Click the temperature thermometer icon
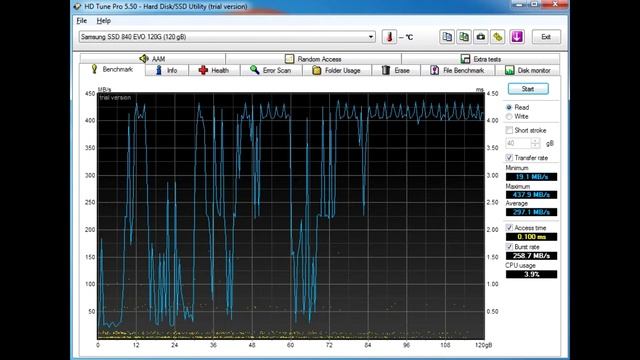Screen dimensions: 640x360 (389, 37)
